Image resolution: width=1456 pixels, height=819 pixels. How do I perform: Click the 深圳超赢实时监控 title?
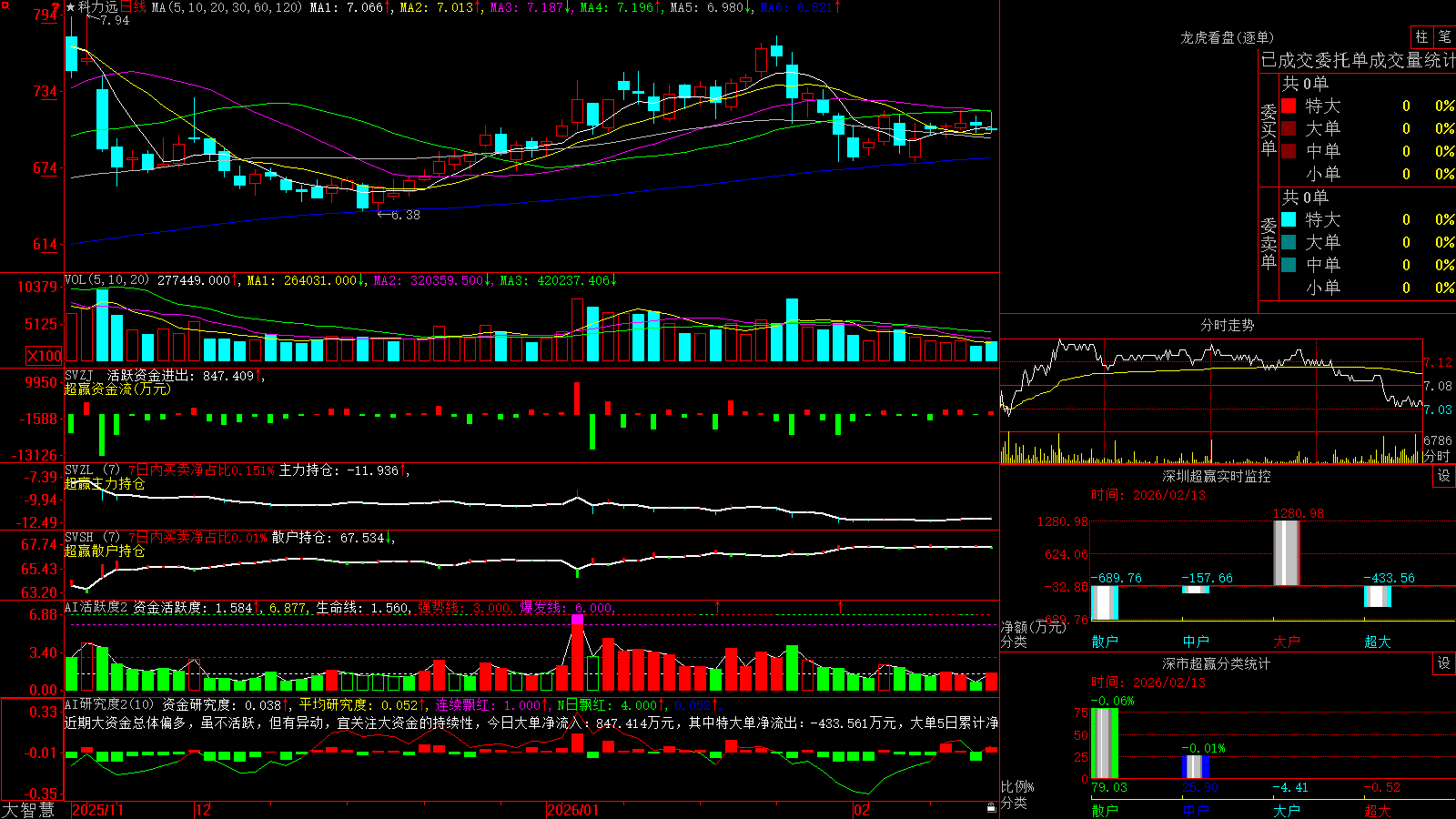1217,476
